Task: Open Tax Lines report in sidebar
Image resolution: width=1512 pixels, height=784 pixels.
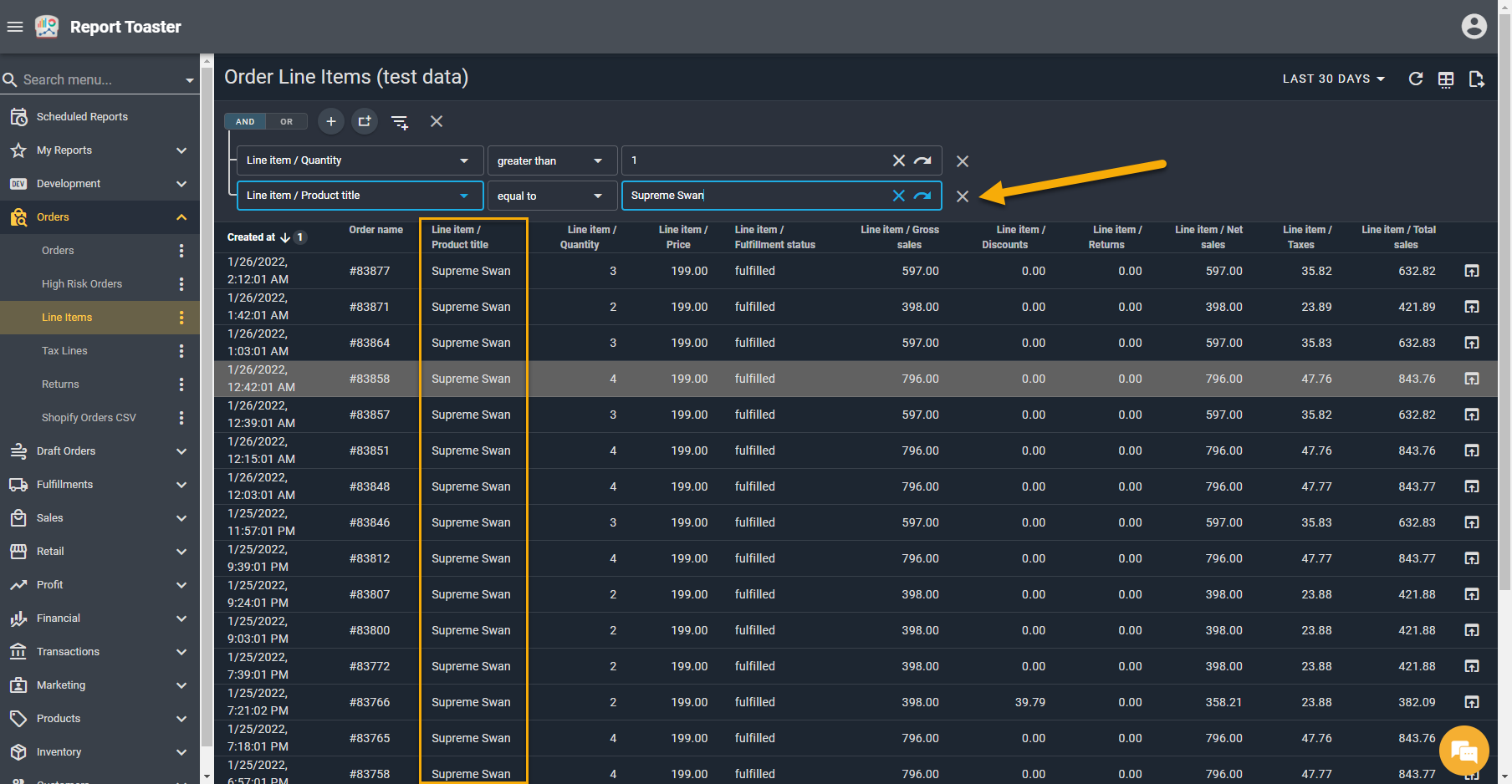Action: point(64,351)
